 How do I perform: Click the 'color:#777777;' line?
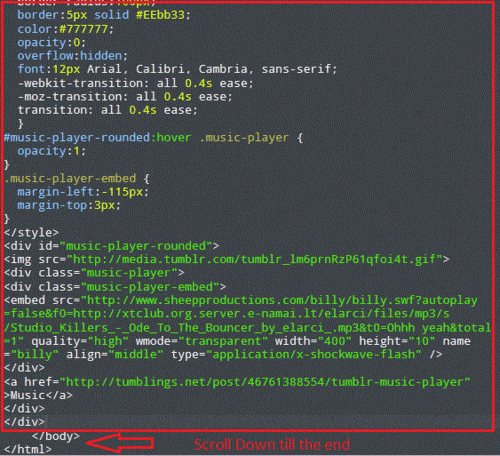pos(65,29)
